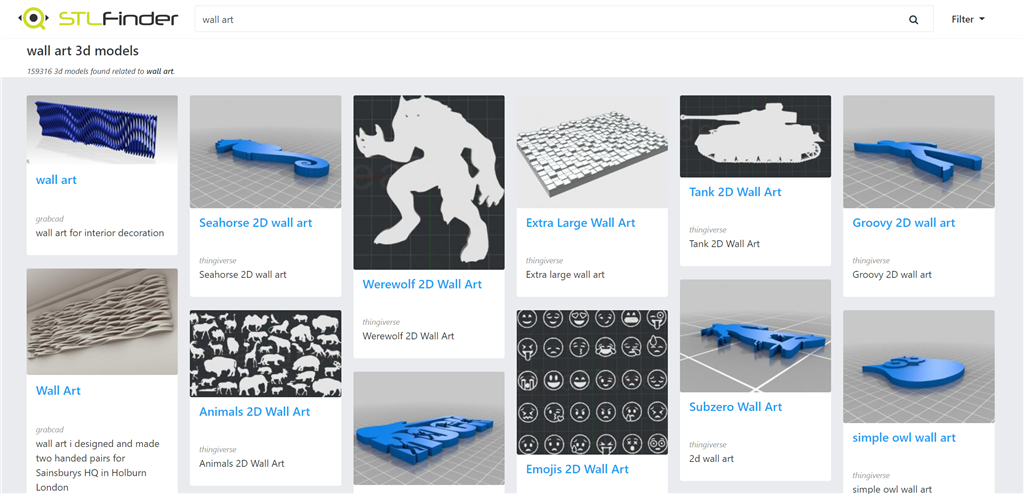Screen dimensions: 1024x494
Task: Click the werewolf silhouette thumbnail
Action: [x=428, y=182]
